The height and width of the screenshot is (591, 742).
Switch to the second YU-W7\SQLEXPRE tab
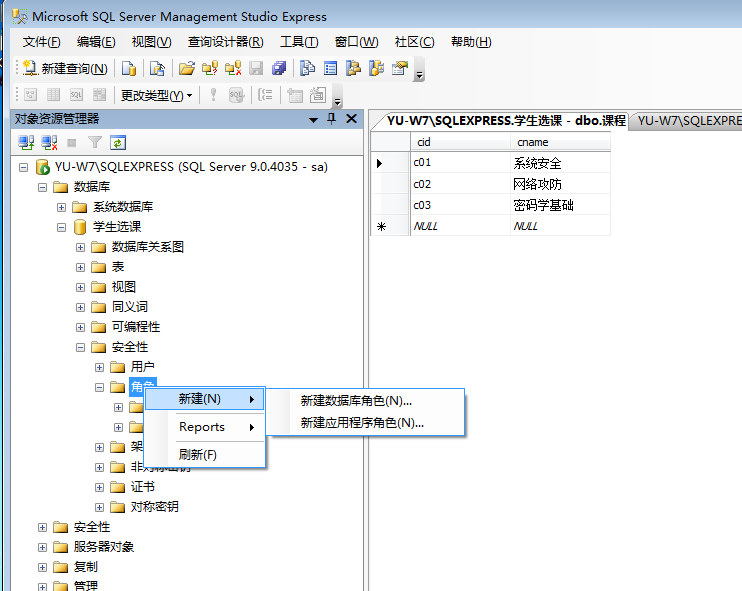pos(687,121)
